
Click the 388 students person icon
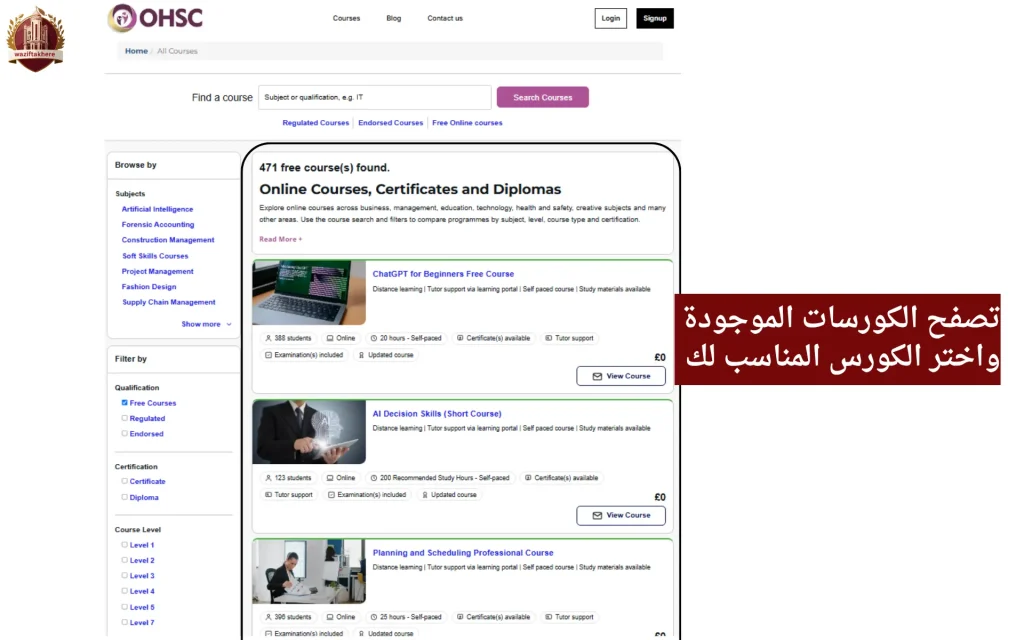click(x=268, y=338)
